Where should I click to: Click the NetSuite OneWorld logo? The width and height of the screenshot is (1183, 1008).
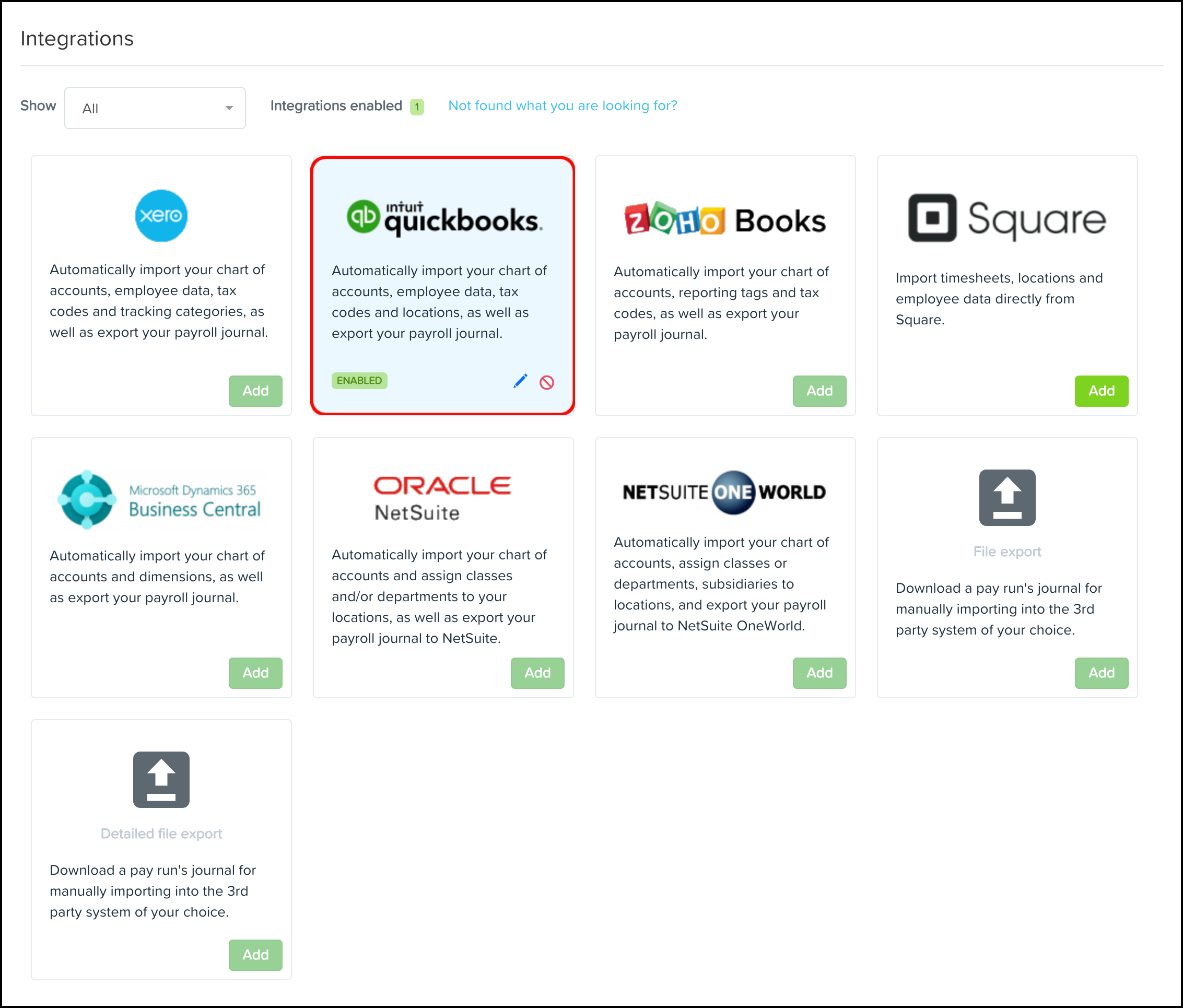724,492
